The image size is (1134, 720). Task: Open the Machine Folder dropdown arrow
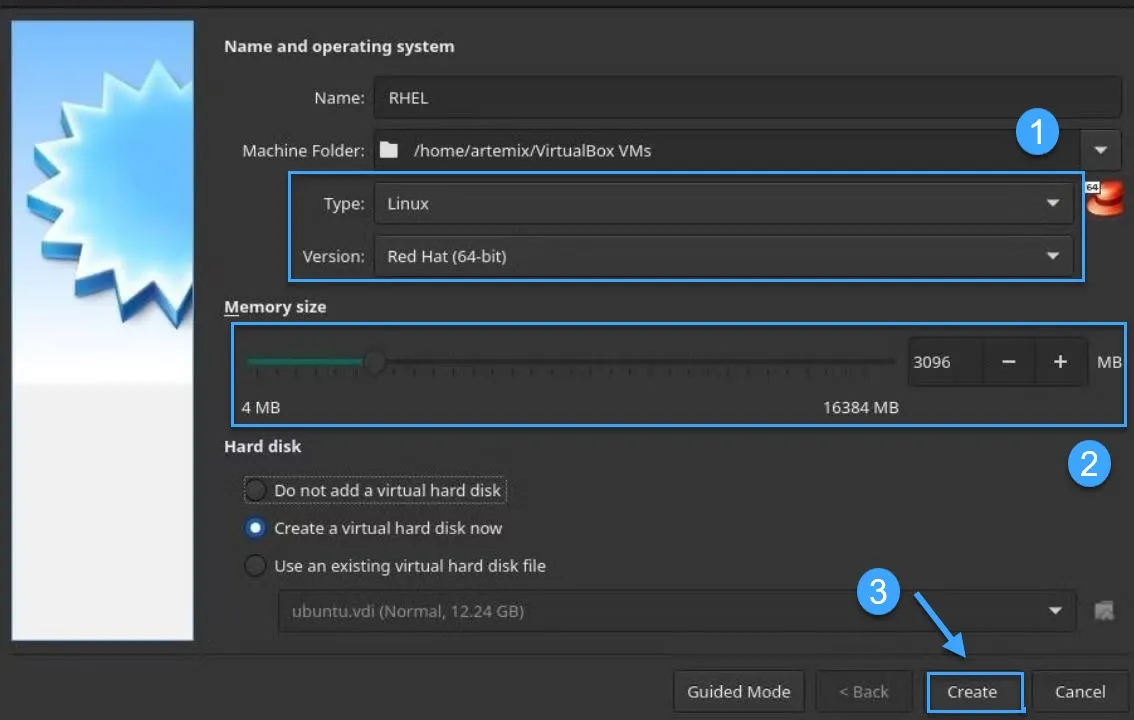pyautogui.click(x=1100, y=150)
